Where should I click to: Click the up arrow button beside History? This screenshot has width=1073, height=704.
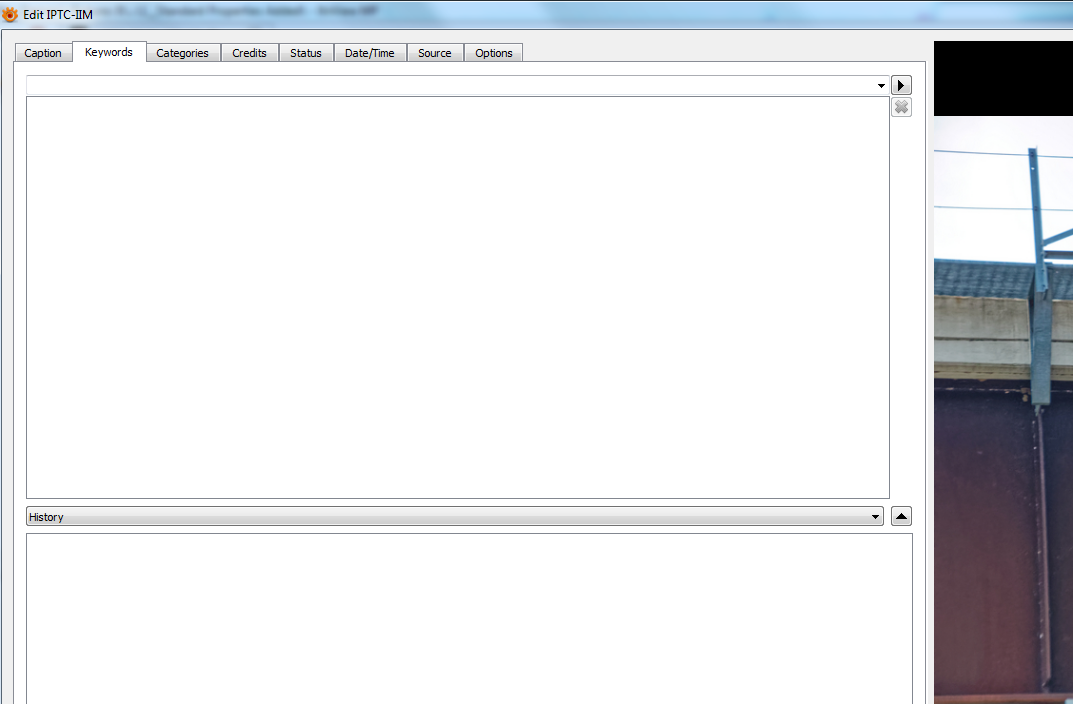pos(901,516)
